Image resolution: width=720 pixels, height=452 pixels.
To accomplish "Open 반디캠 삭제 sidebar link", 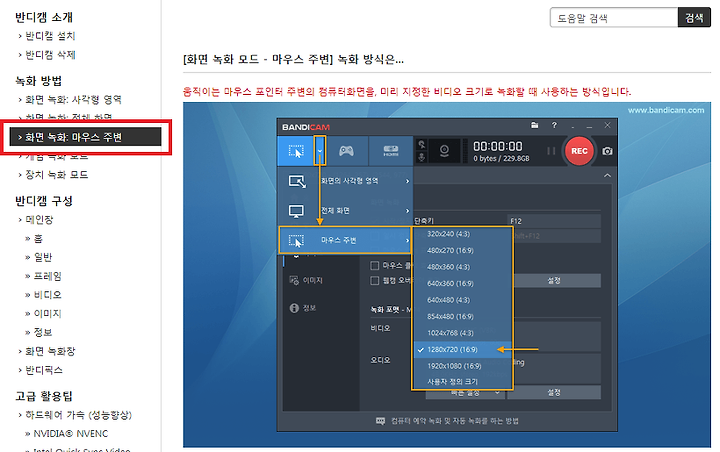I will (x=50, y=55).
